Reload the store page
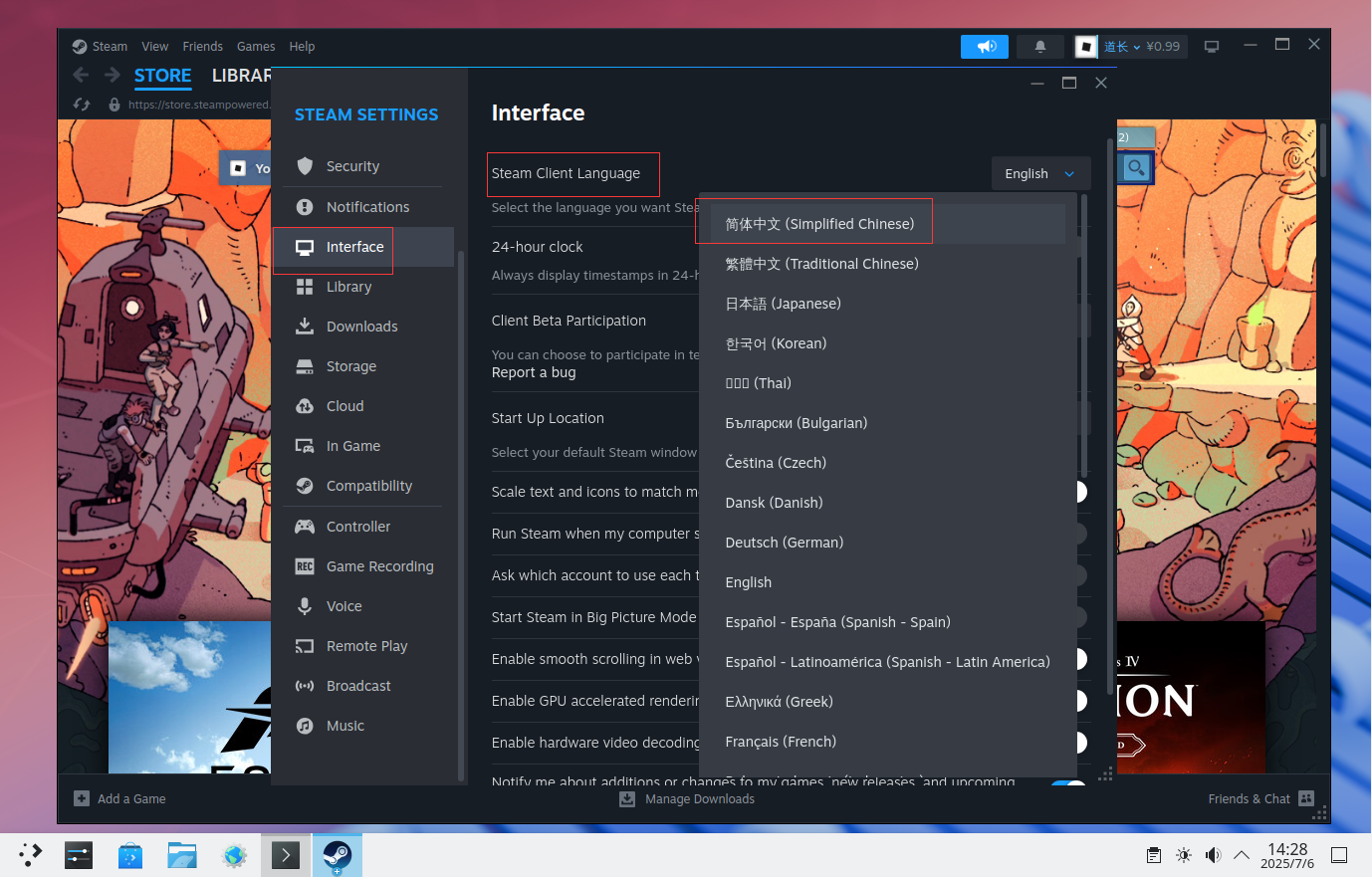The width and height of the screenshot is (1372, 877). click(x=82, y=104)
